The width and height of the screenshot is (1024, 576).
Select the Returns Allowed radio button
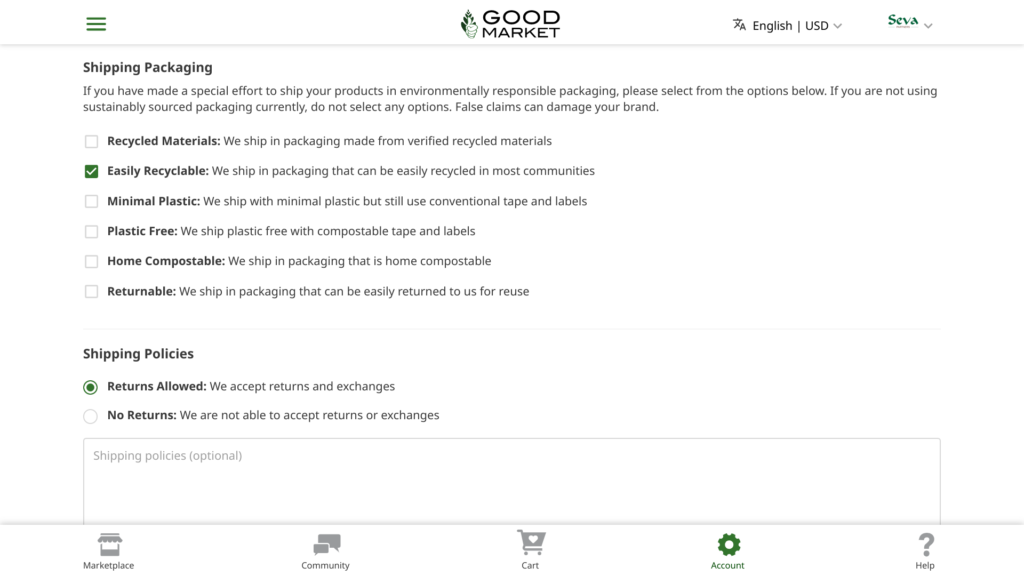click(x=91, y=387)
